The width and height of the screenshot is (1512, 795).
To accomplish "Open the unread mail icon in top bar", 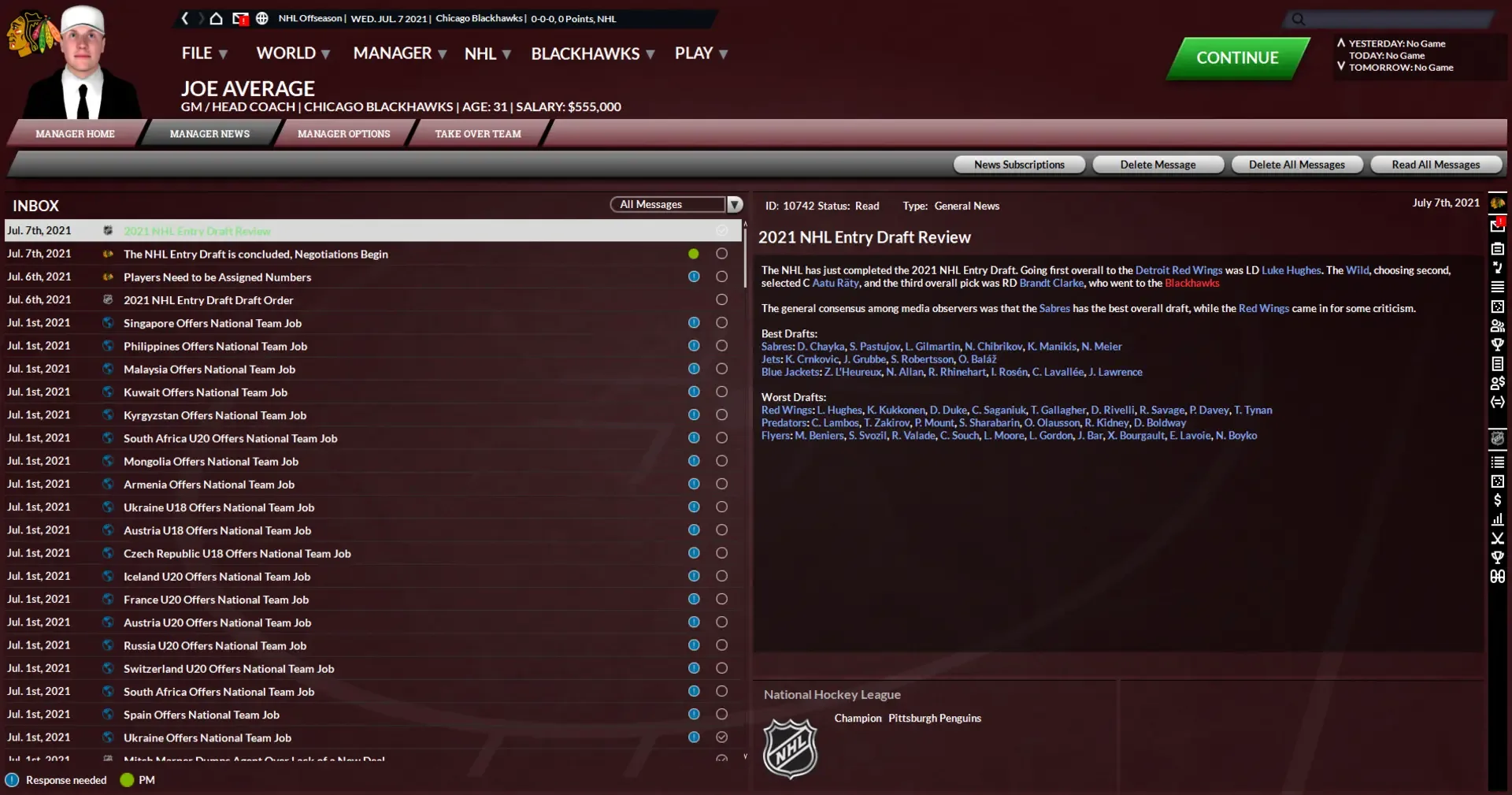I will click(x=240, y=18).
